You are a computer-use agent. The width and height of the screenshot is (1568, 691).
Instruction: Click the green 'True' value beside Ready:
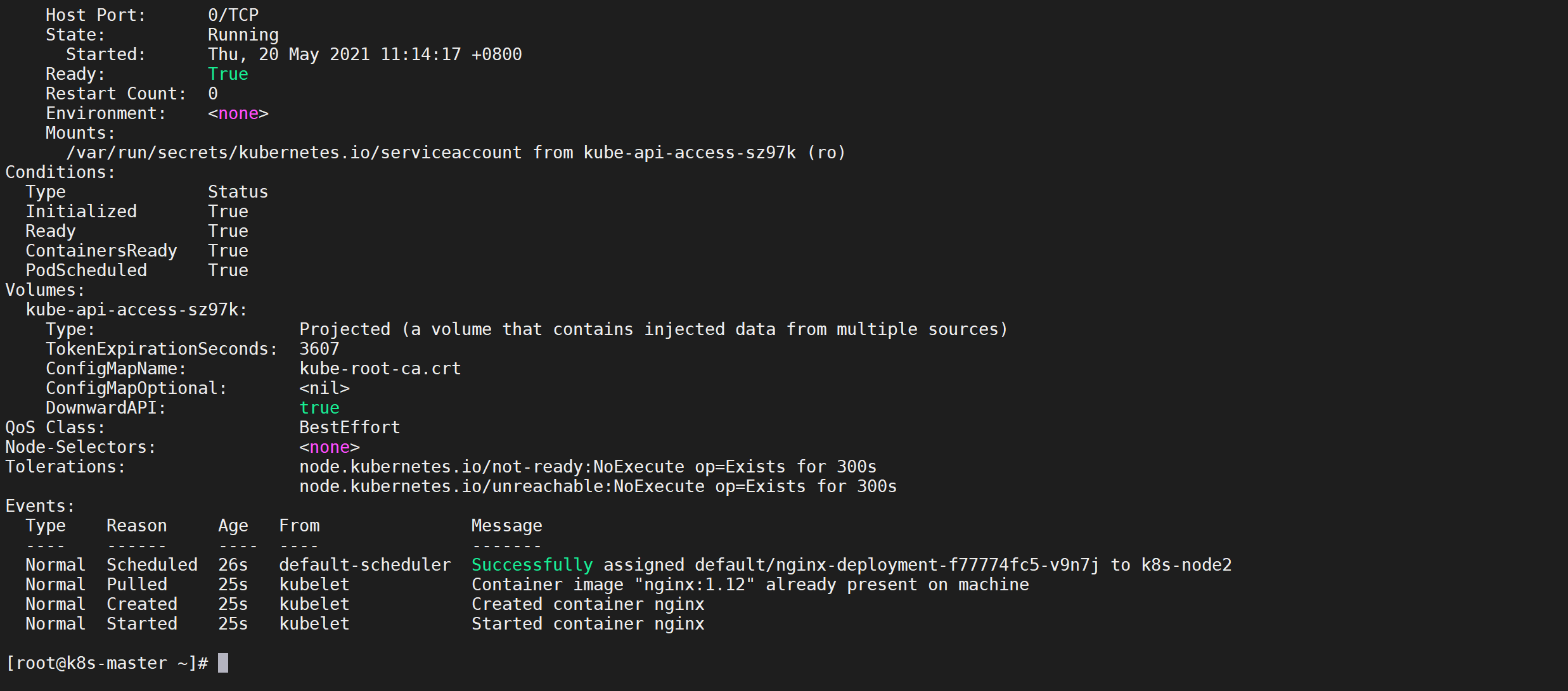click(x=228, y=74)
